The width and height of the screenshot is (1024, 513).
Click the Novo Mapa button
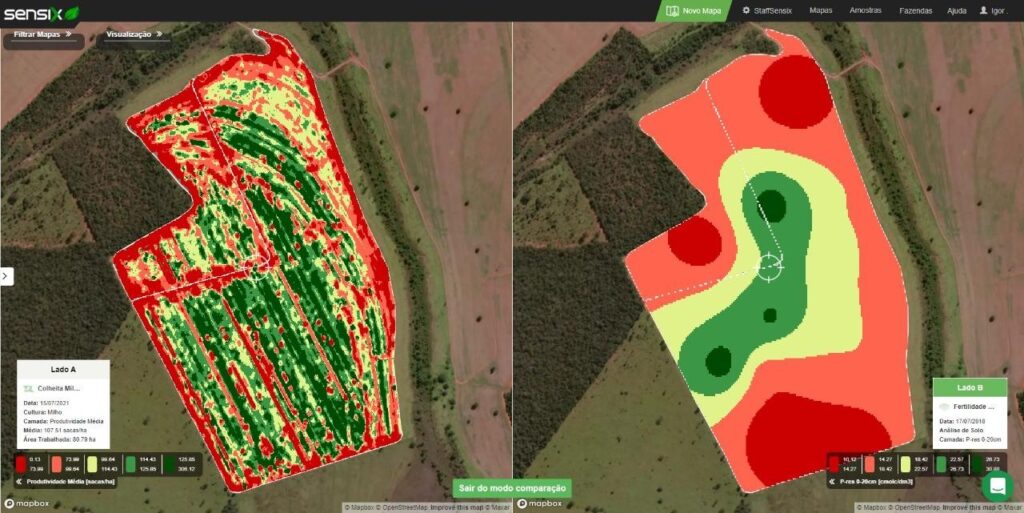[694, 11]
